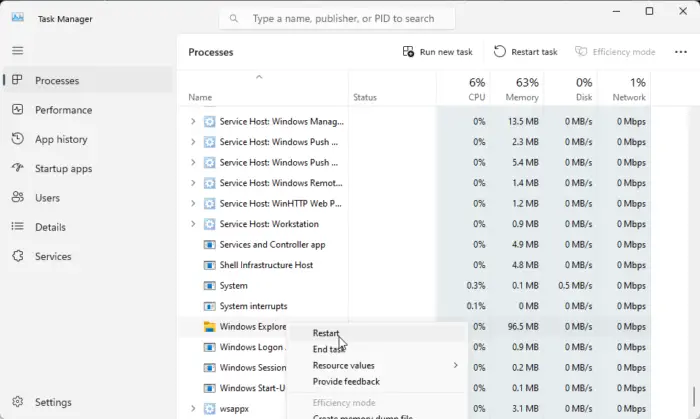Click System interrupts 0.1% CPU value
This screenshot has width=700, height=419.
(x=476, y=306)
